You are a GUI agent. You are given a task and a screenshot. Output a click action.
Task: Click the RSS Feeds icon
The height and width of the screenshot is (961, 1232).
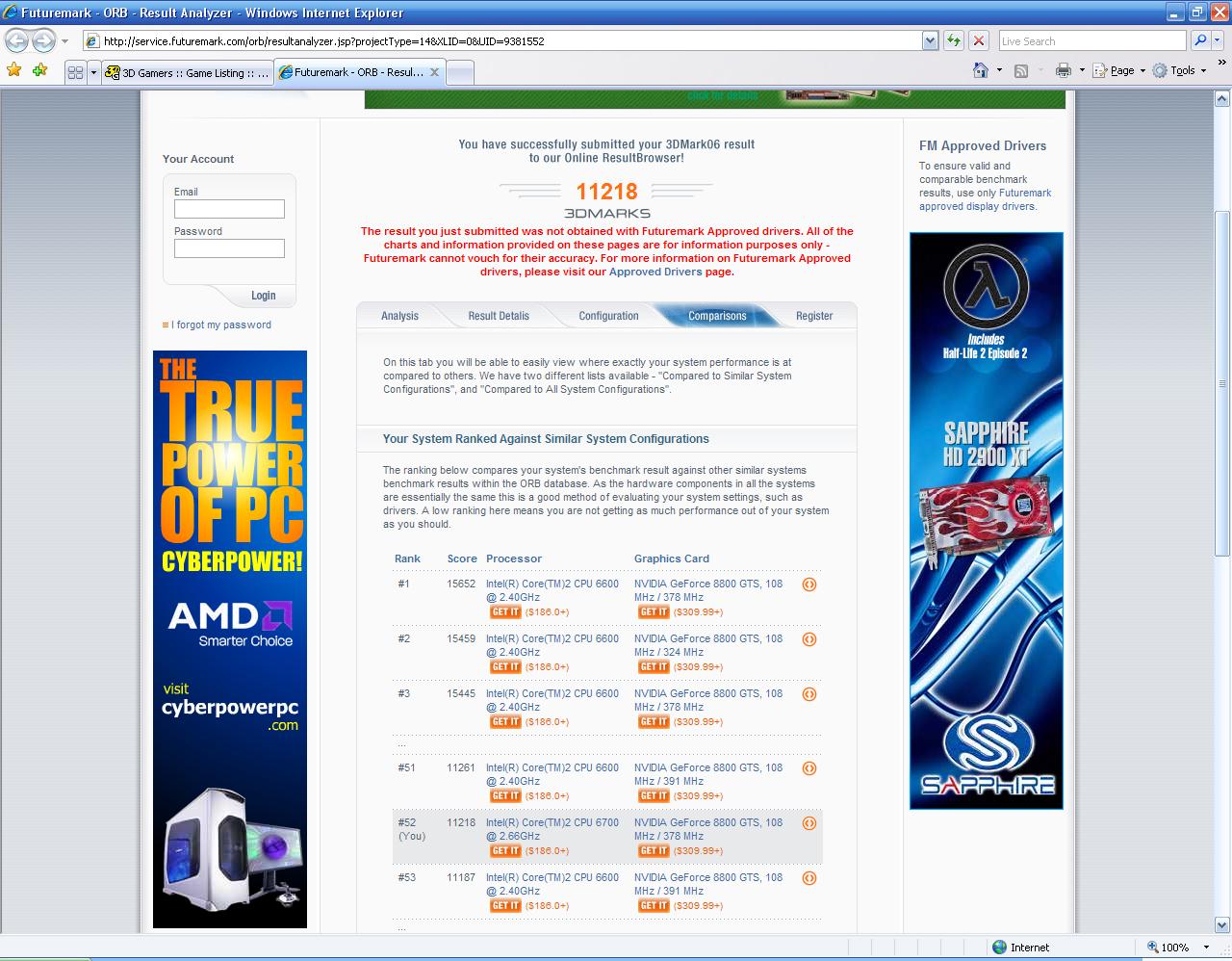click(1021, 70)
